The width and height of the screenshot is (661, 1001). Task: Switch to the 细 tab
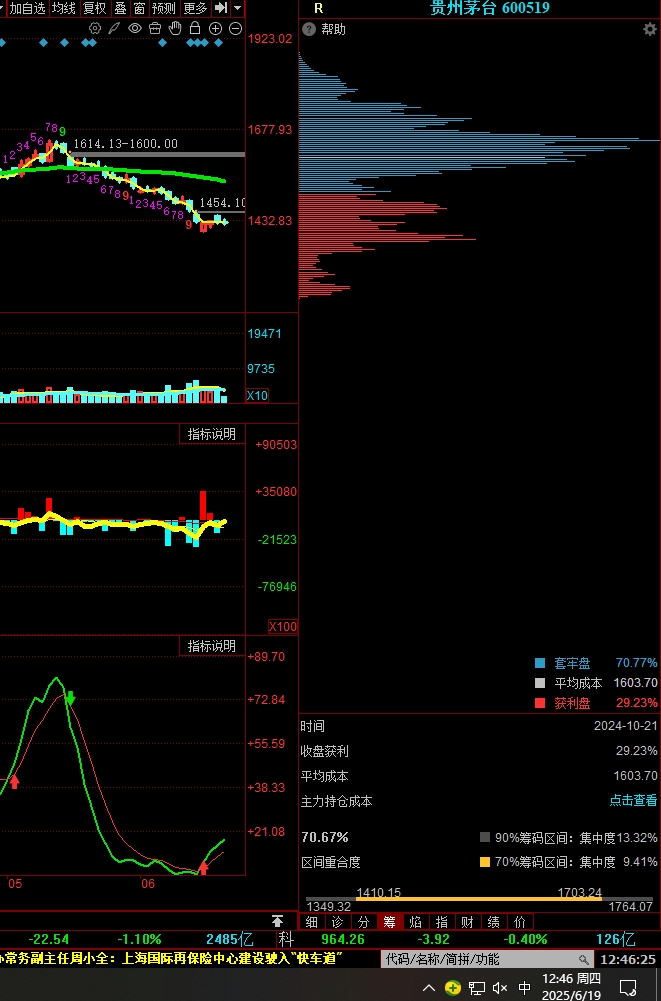[311, 921]
